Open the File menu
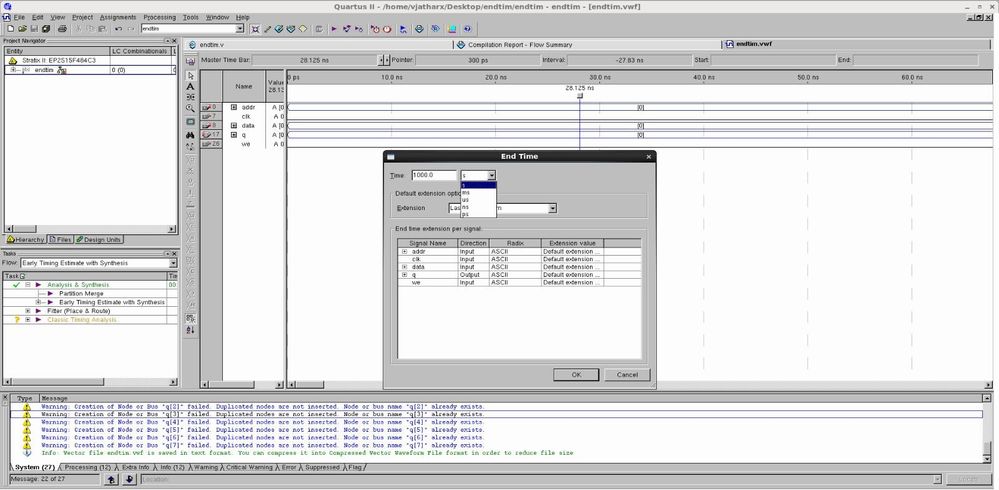This screenshot has height=490, width=999. pos(18,17)
